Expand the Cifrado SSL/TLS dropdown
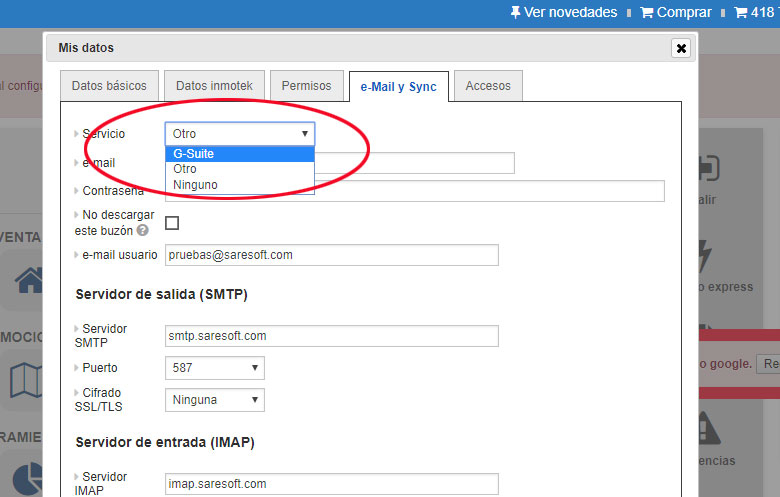780x497 pixels. point(215,400)
